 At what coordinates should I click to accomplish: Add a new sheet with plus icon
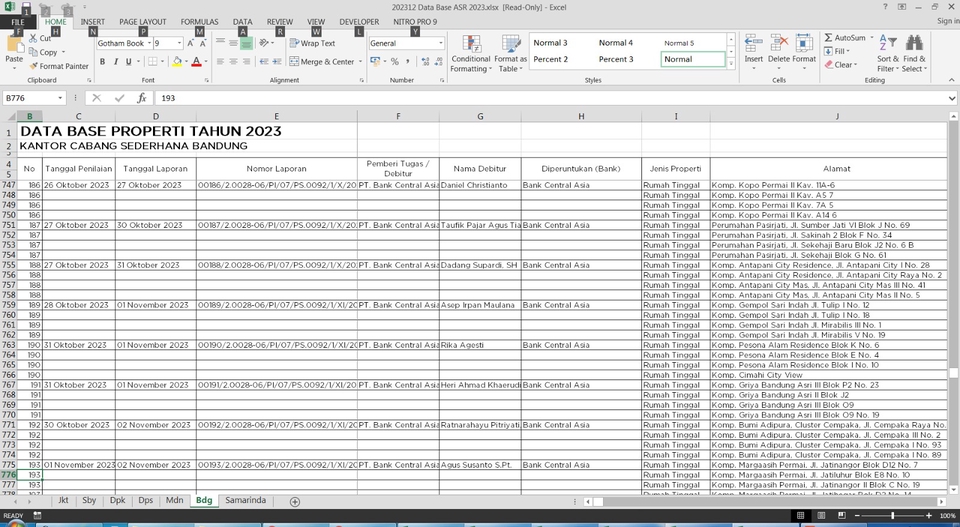click(x=294, y=502)
